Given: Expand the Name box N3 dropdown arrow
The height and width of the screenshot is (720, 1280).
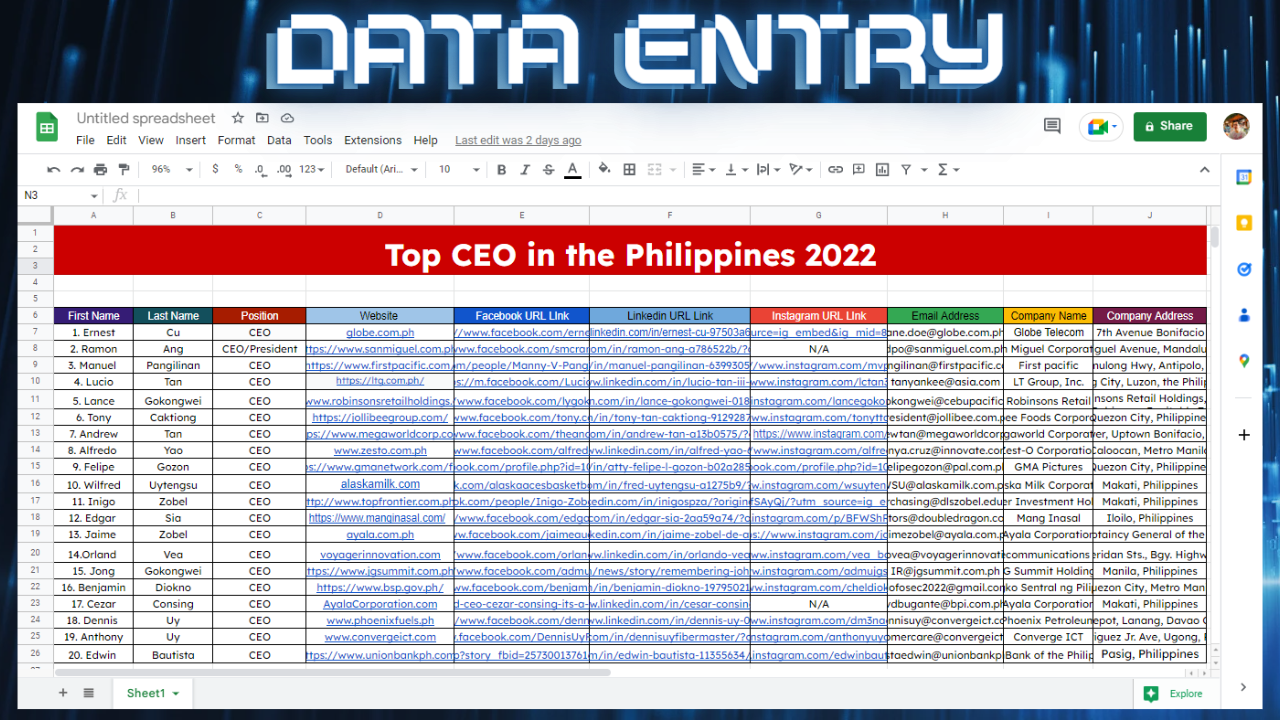Looking at the screenshot, I should point(95,196).
